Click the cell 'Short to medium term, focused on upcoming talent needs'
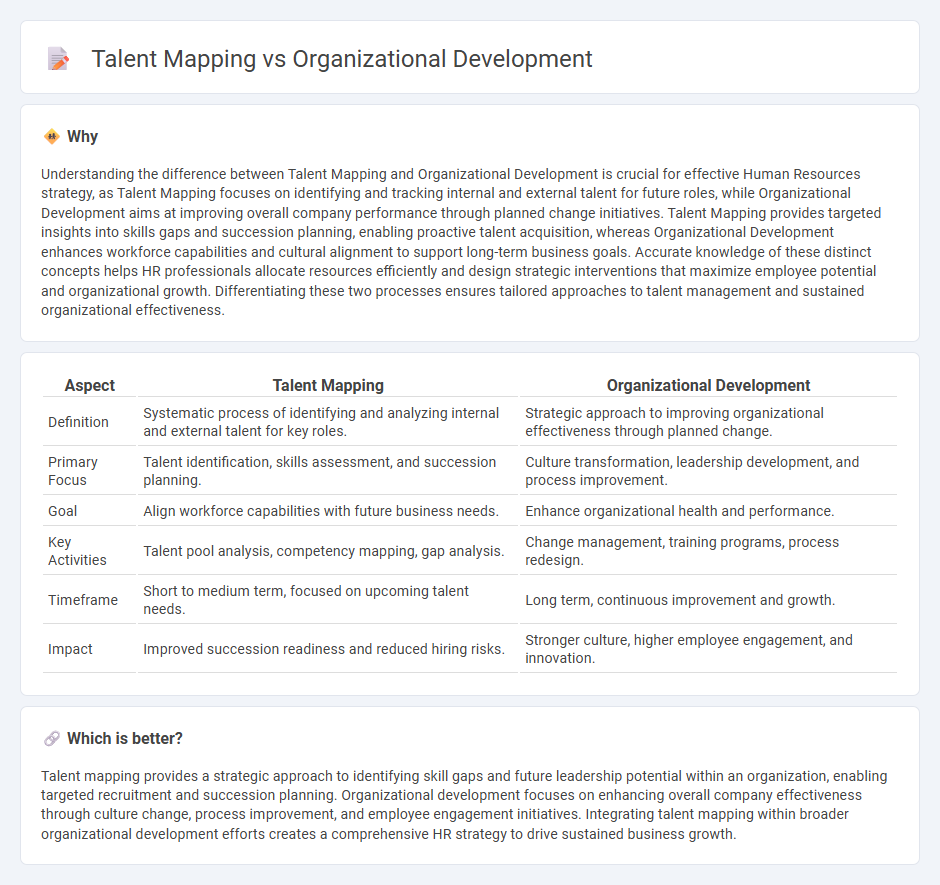 coord(328,600)
